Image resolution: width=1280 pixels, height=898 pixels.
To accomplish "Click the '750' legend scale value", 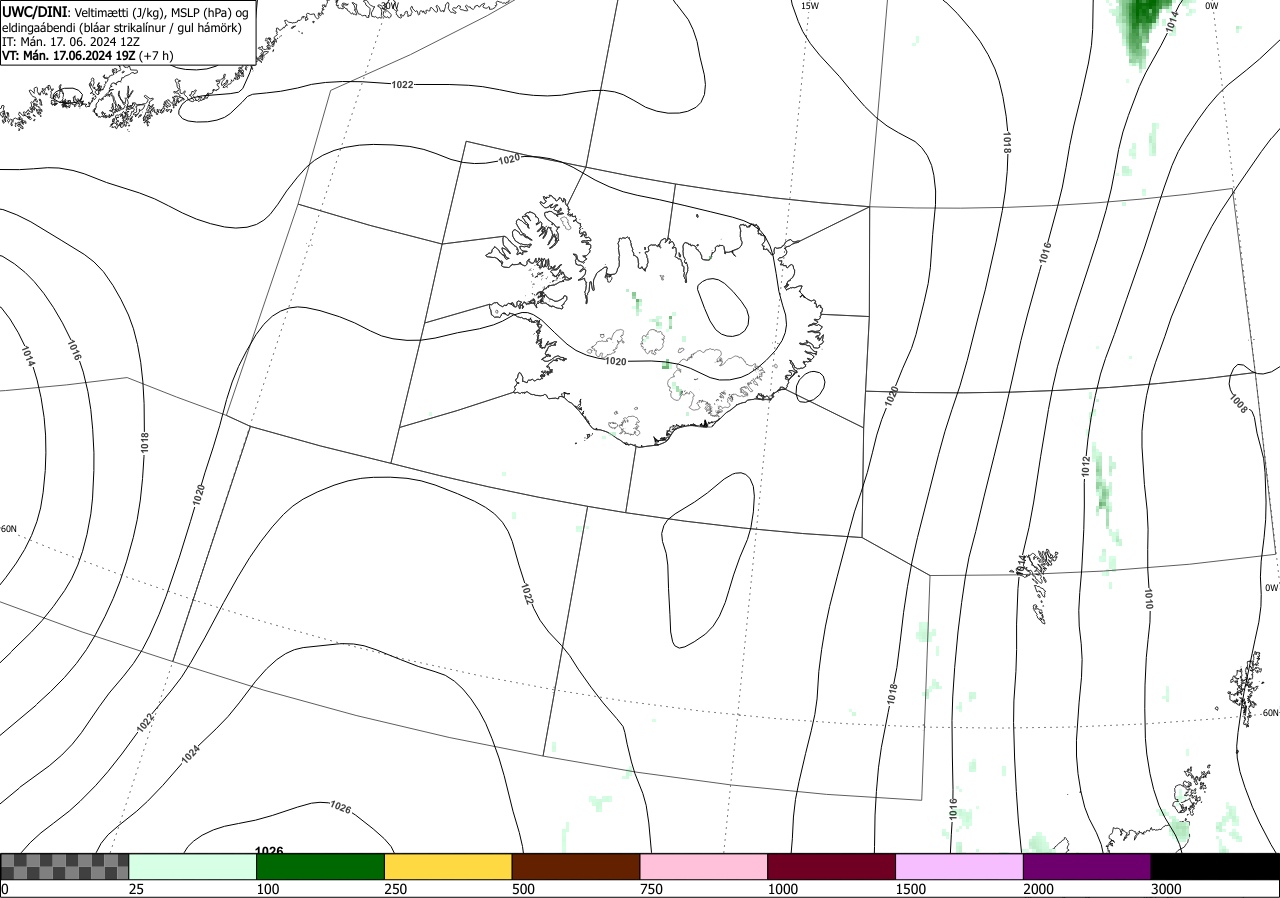I will point(651,889).
